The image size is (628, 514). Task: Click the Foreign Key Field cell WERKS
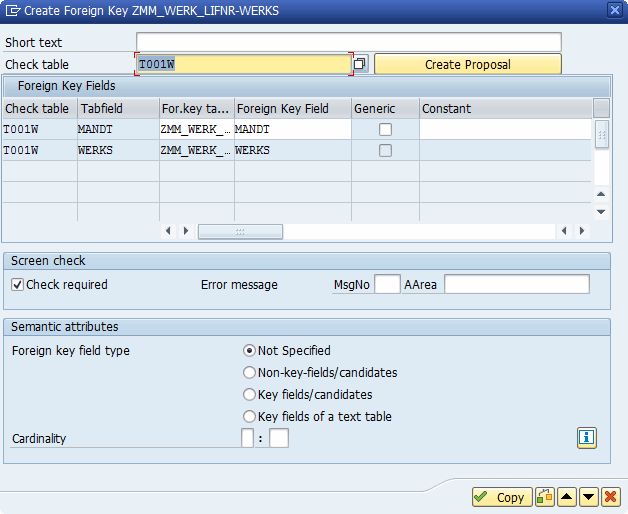[x=293, y=150]
